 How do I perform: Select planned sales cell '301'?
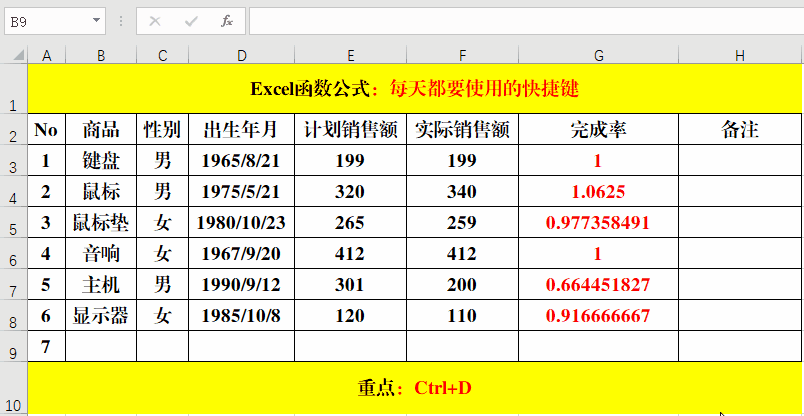point(351,284)
